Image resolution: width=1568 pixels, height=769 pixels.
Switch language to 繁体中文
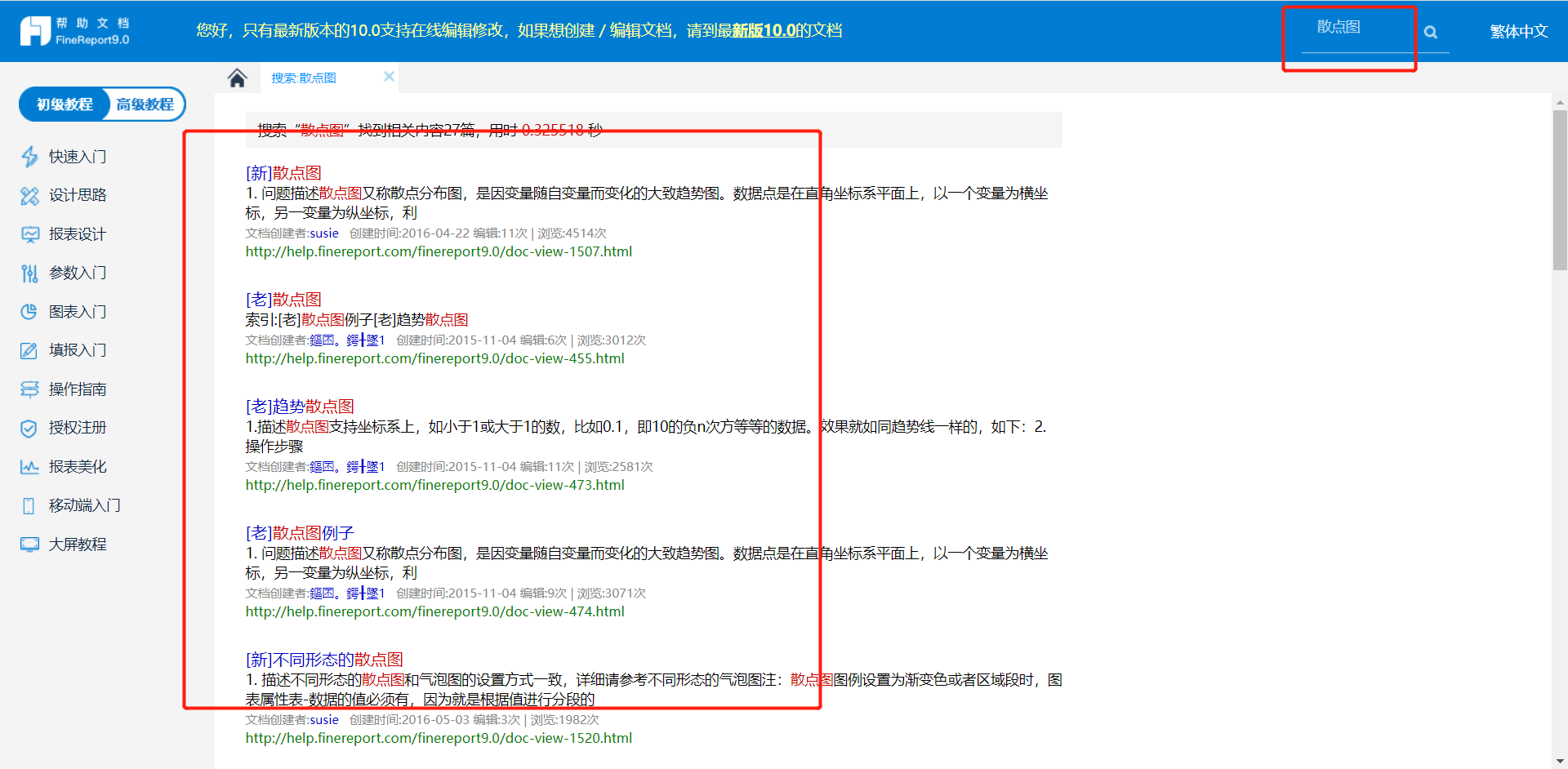1519,32
